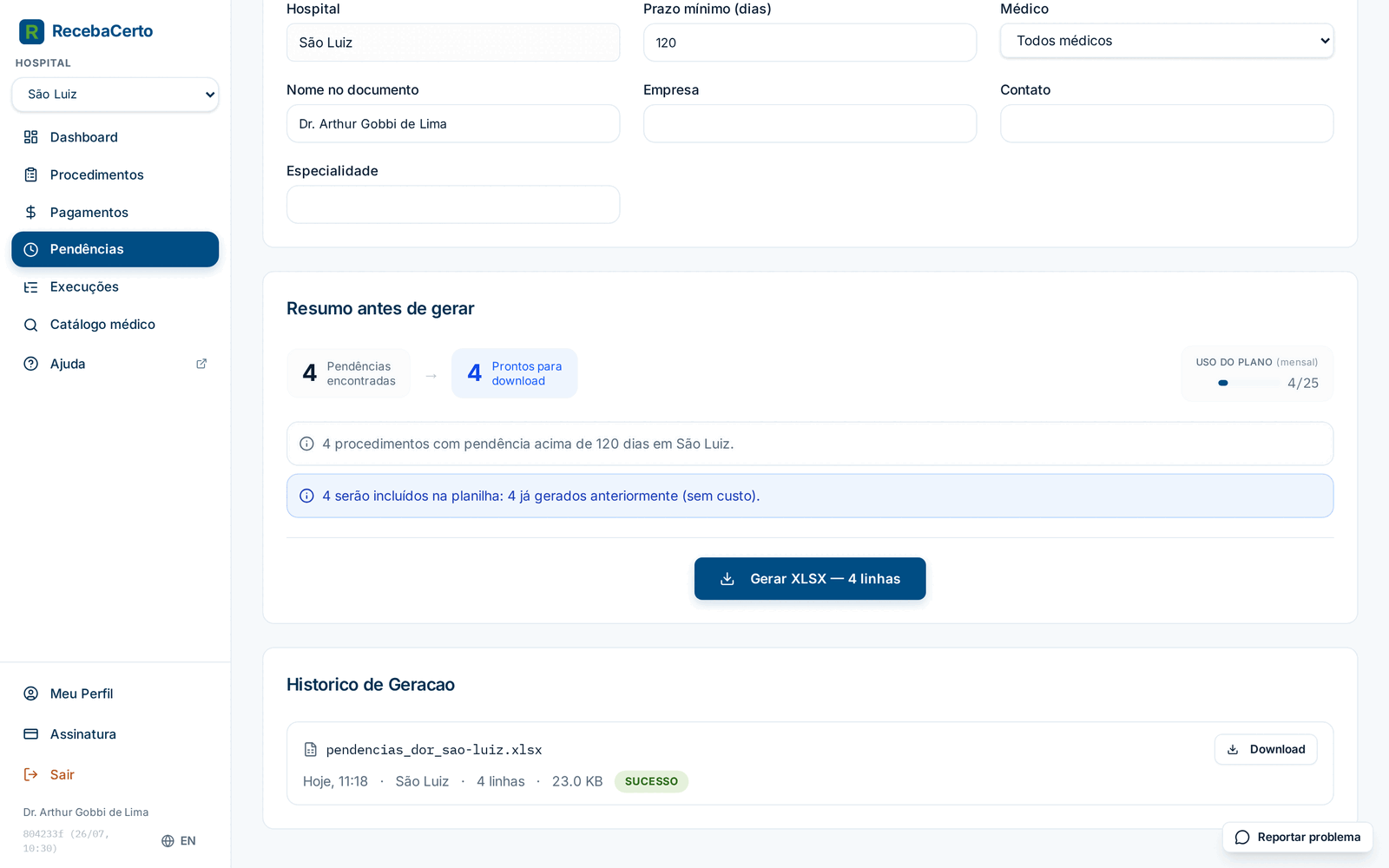The image size is (1389, 868).
Task: Click file name pendencias_dor_sao-luiz.xlsx
Action: click(x=434, y=750)
